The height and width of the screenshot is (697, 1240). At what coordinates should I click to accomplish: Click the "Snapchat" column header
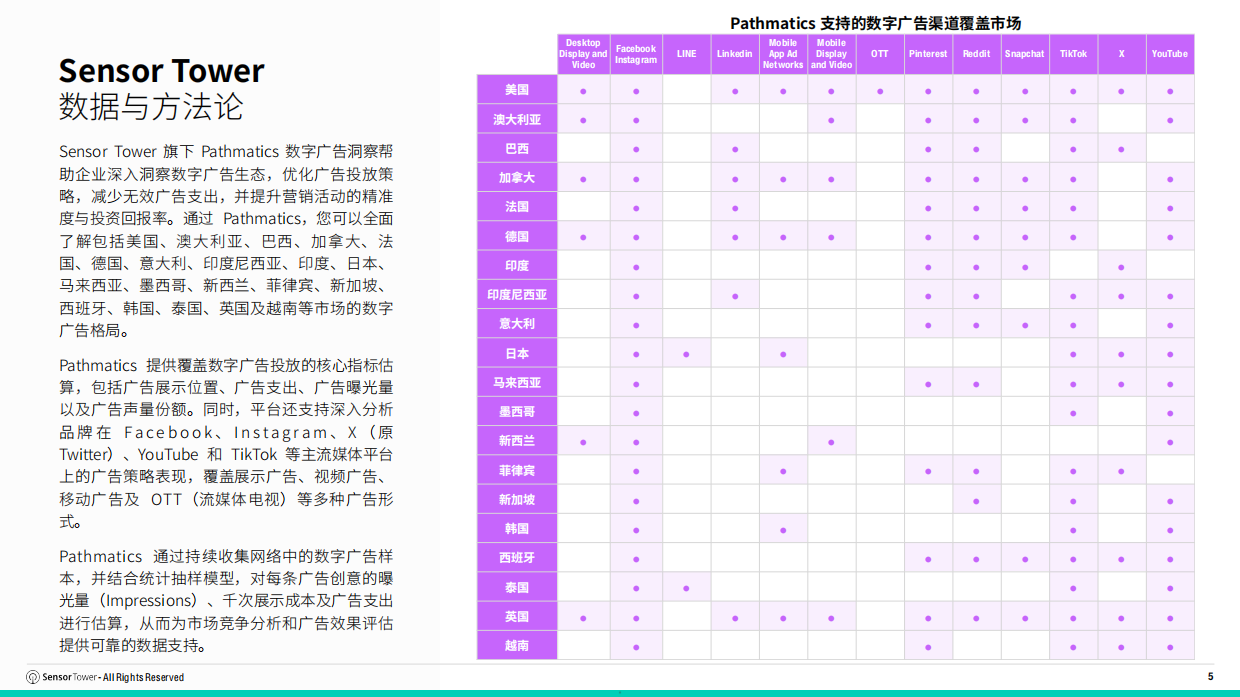coord(1024,54)
